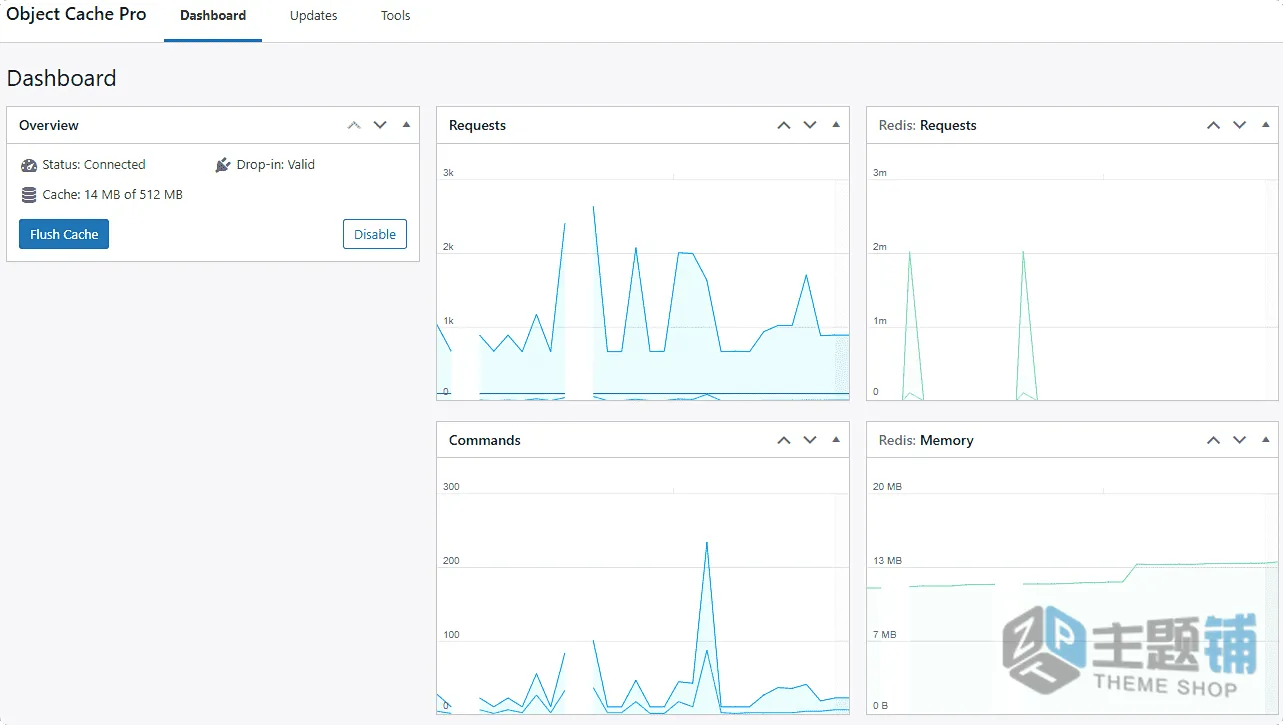Click the Disable button
Screen dimensions: 1283x725
point(375,234)
